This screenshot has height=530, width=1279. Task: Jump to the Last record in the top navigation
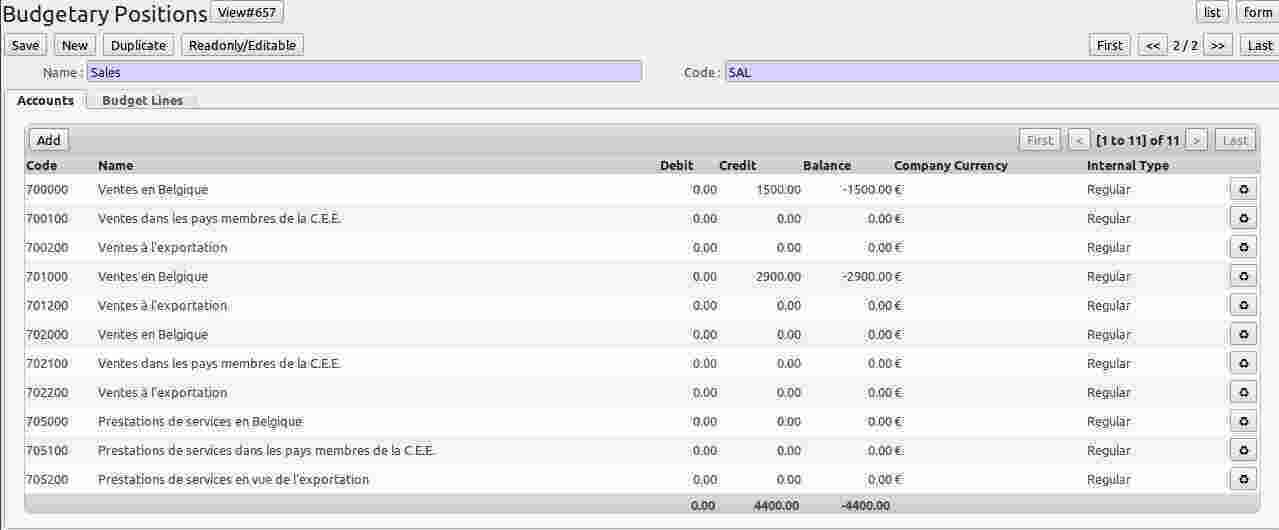tap(1259, 45)
